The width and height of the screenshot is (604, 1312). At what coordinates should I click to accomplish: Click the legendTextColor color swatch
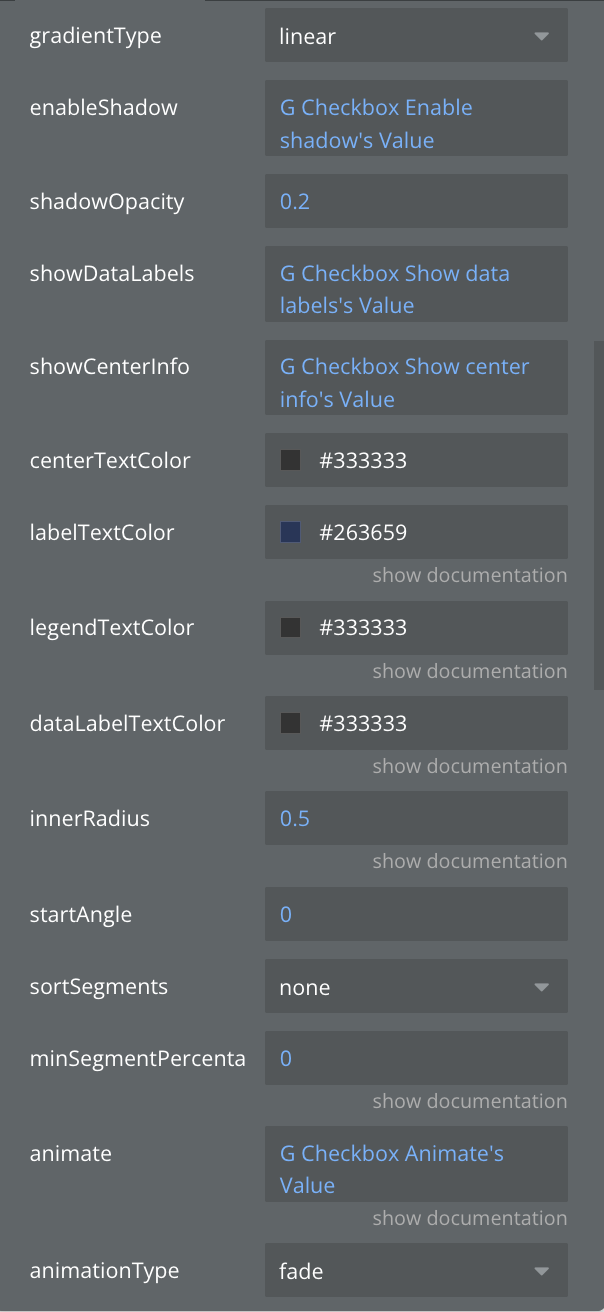tap(291, 628)
